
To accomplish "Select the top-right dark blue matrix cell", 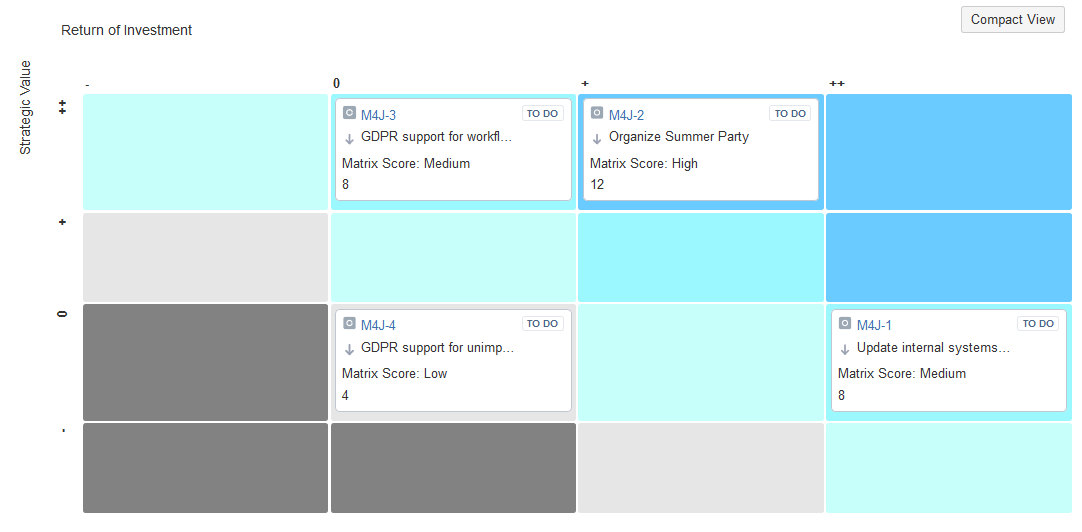I will coord(948,151).
